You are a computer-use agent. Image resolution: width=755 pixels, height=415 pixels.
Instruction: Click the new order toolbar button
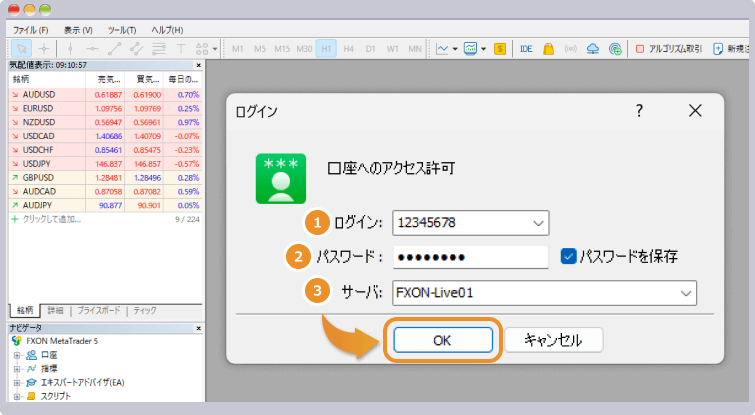coord(730,49)
